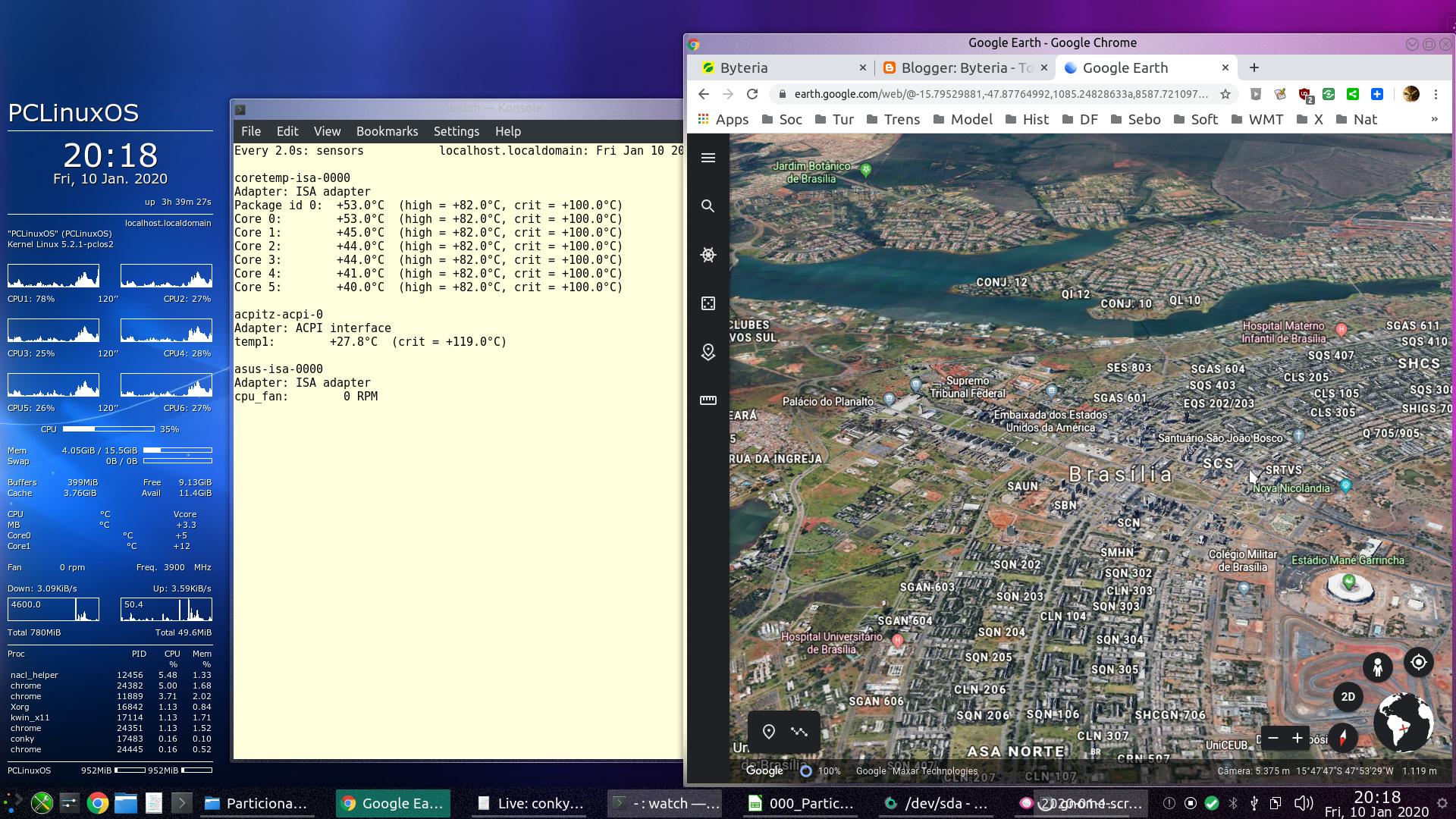Click the taskbar clock

coord(1376,803)
